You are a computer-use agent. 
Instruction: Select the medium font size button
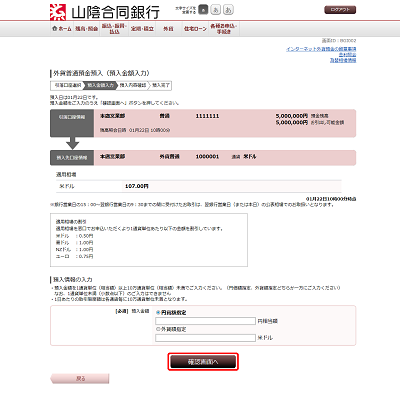coord(215,10)
